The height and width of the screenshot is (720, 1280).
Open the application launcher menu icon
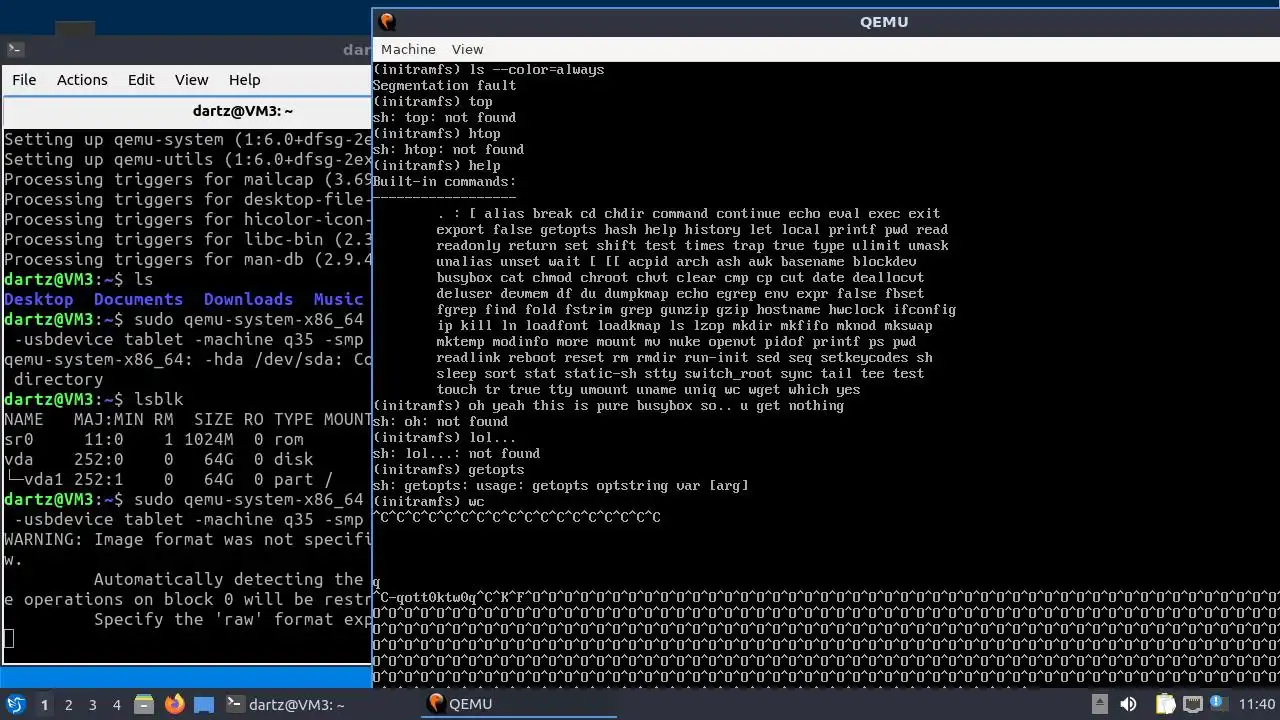16,704
